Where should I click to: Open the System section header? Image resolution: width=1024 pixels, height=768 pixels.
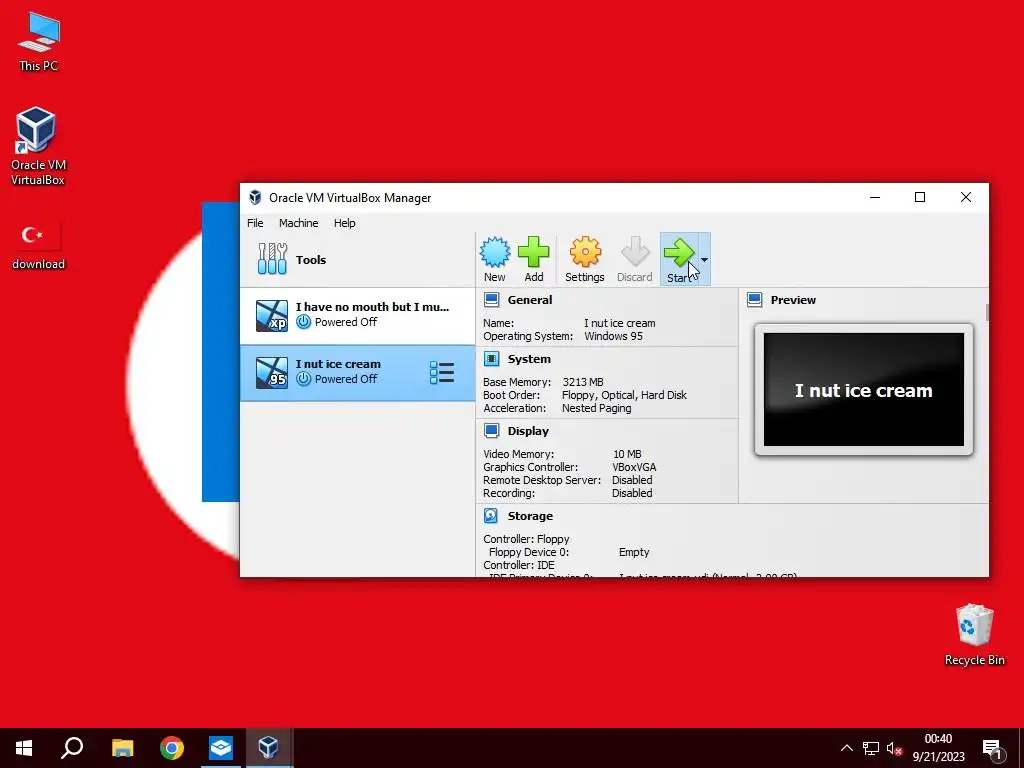pos(529,359)
